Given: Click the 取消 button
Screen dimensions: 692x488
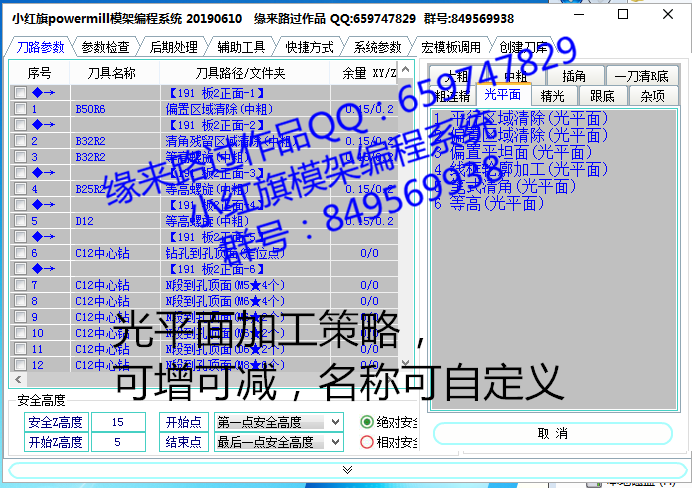Looking at the screenshot, I should click(x=553, y=433).
